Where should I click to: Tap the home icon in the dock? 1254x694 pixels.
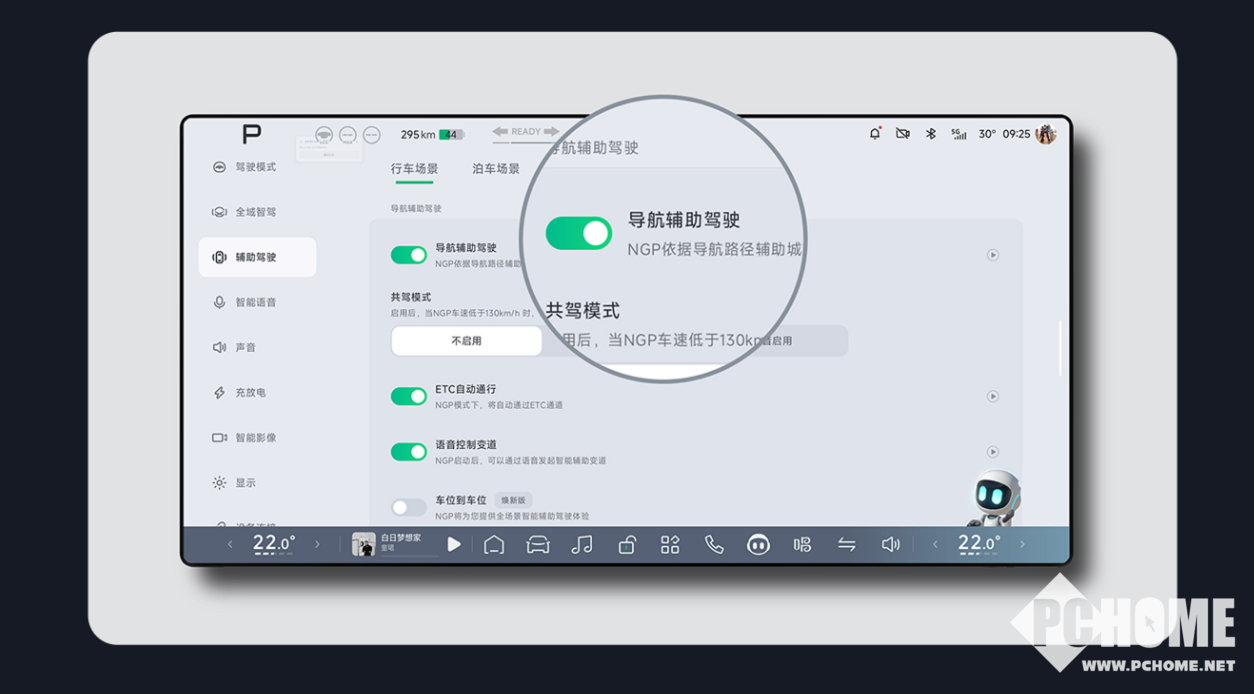(494, 544)
